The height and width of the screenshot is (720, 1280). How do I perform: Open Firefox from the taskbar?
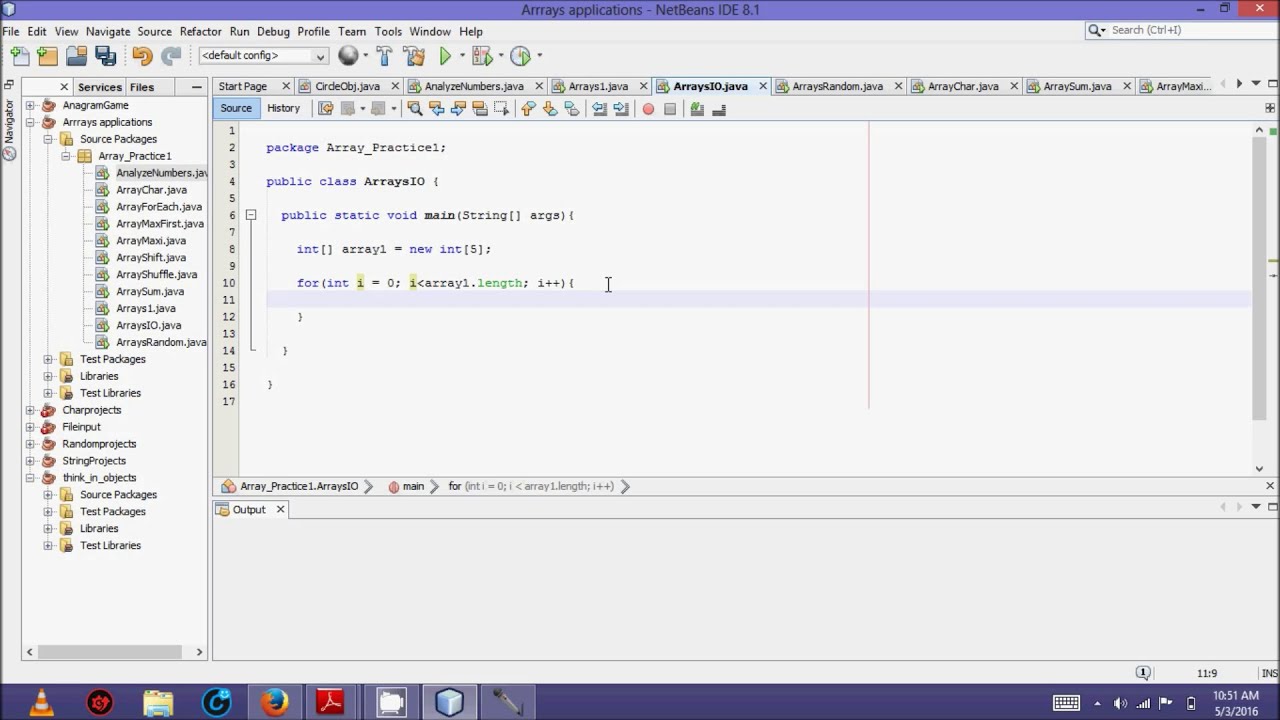[274, 702]
